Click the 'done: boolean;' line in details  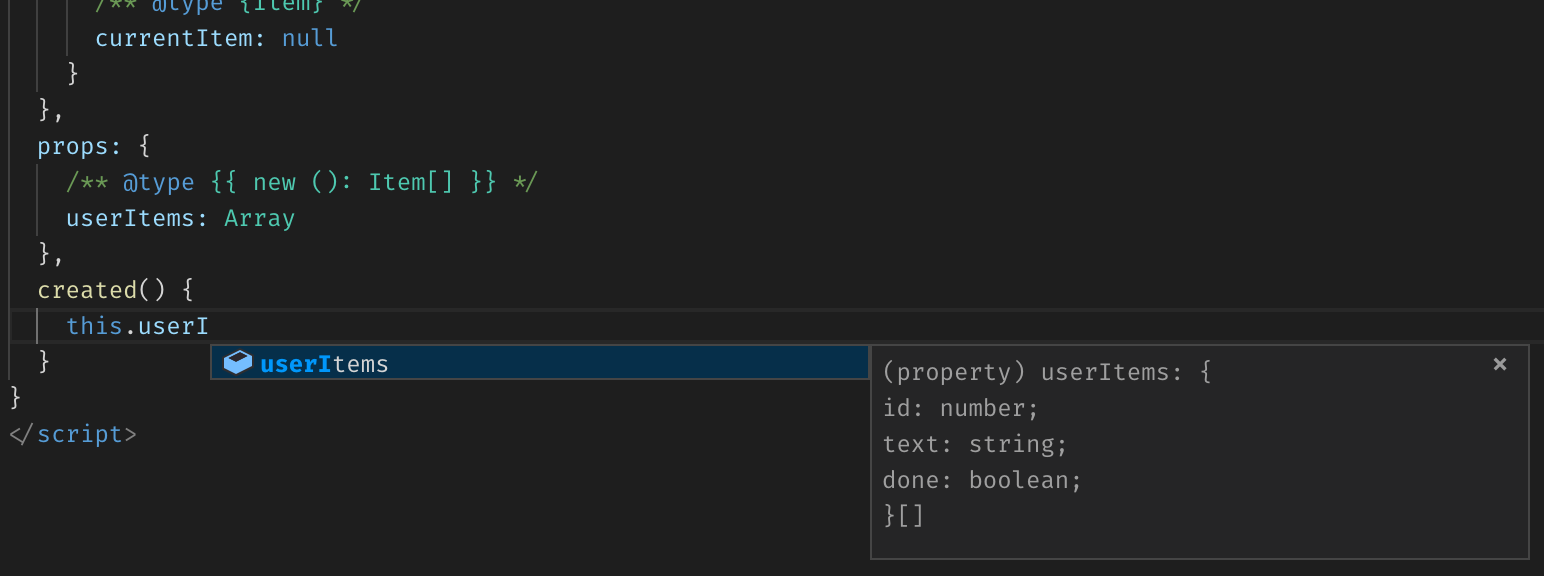[x=982, y=480]
